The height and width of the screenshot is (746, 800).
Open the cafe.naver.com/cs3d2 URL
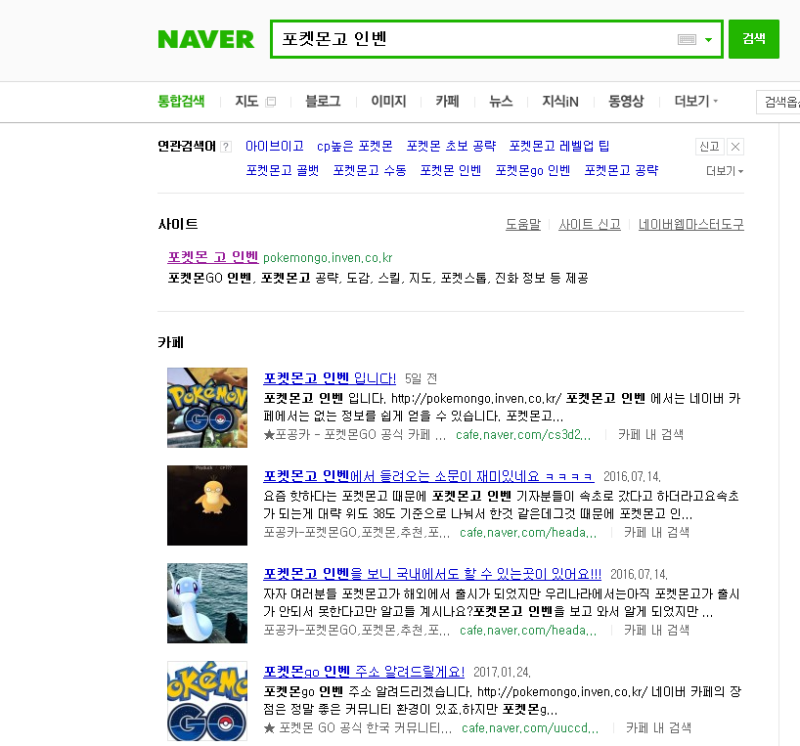click(523, 435)
